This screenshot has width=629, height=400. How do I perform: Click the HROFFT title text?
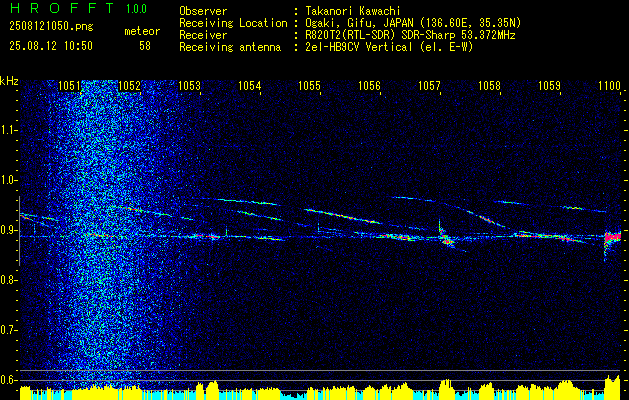[x=61, y=8]
